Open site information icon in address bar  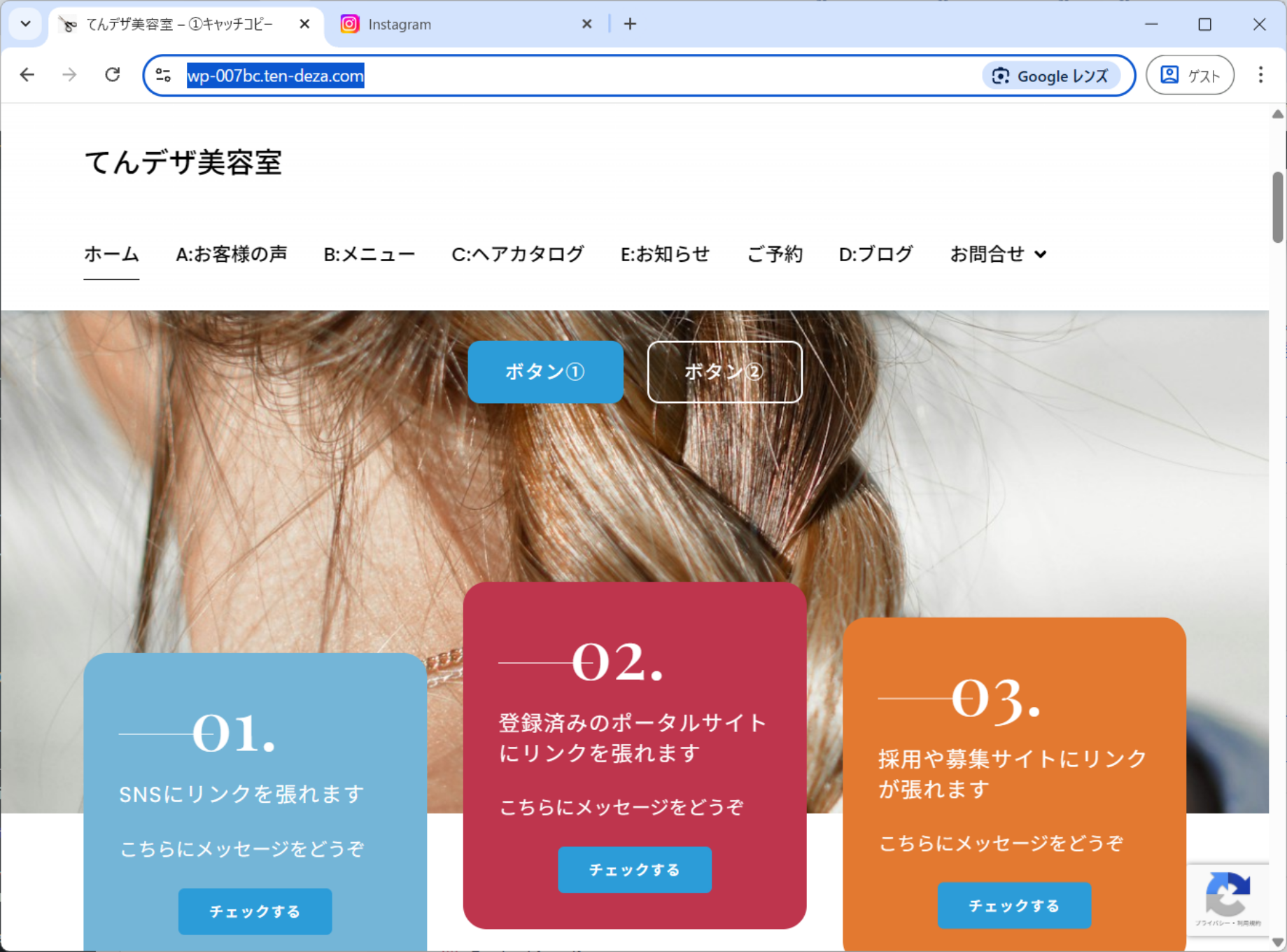click(164, 76)
